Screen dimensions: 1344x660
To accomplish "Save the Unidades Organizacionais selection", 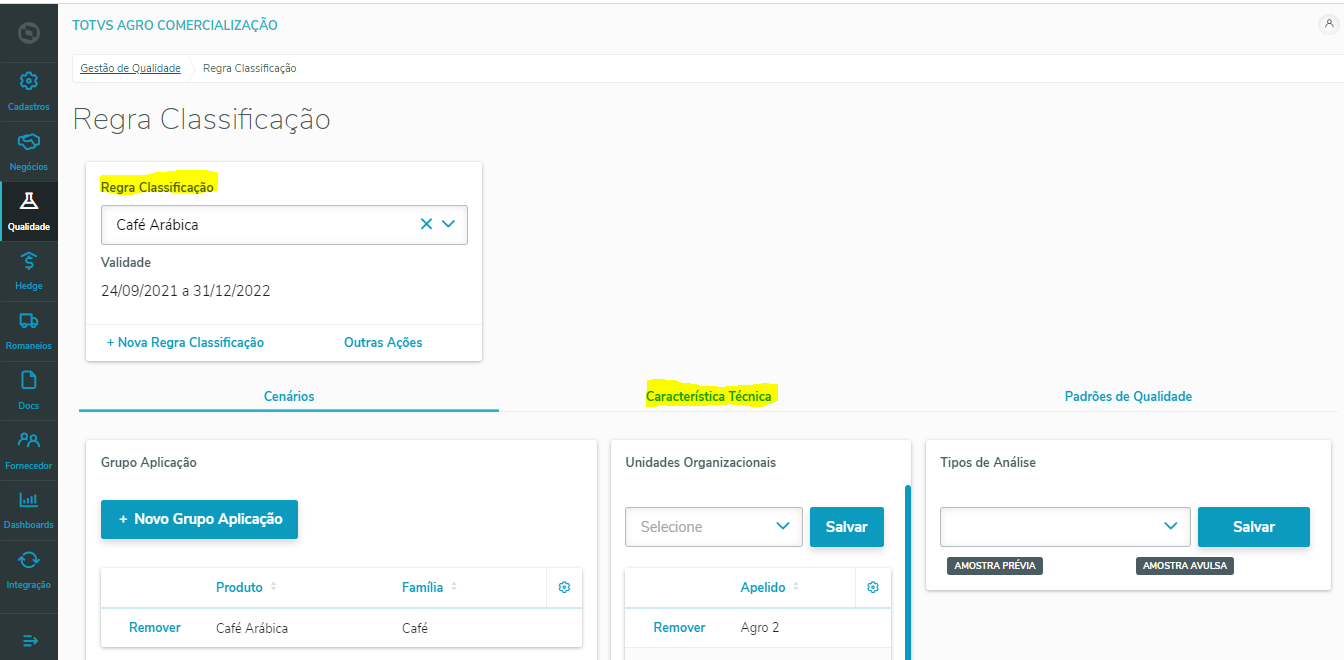I will (847, 527).
